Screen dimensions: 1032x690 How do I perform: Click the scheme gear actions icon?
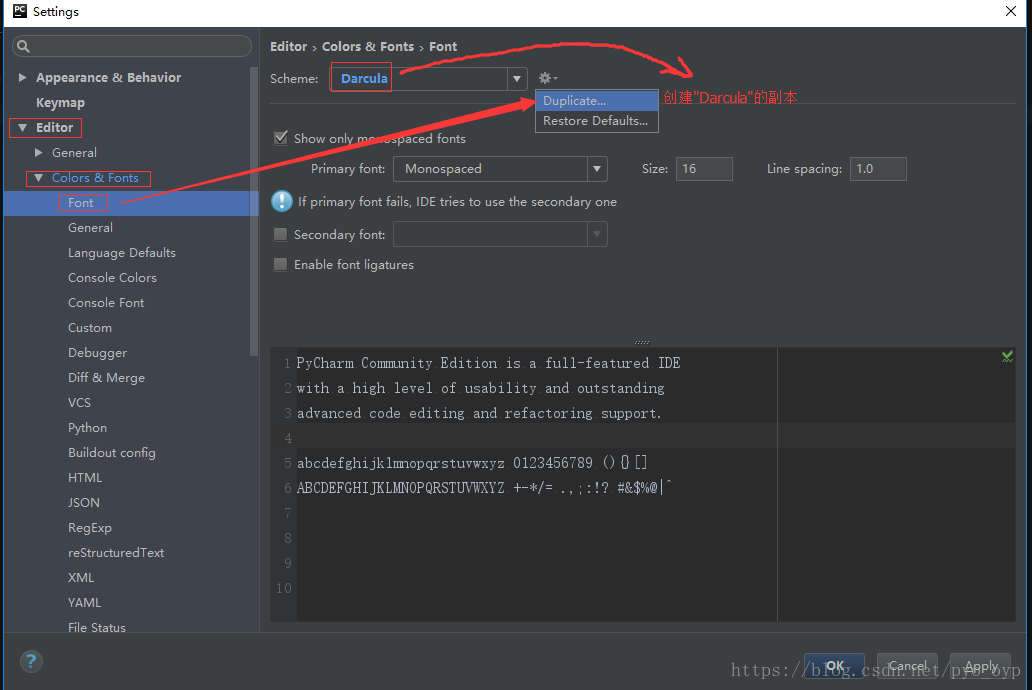pos(548,78)
